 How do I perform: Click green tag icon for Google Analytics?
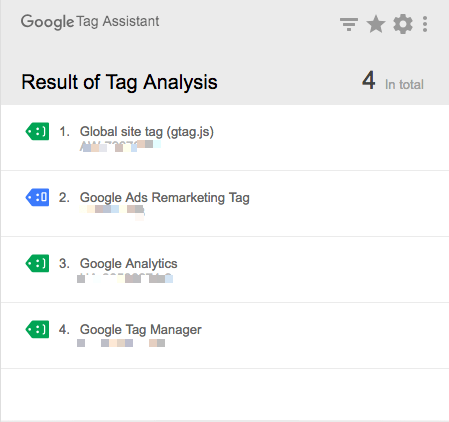pyautogui.click(x=37, y=263)
